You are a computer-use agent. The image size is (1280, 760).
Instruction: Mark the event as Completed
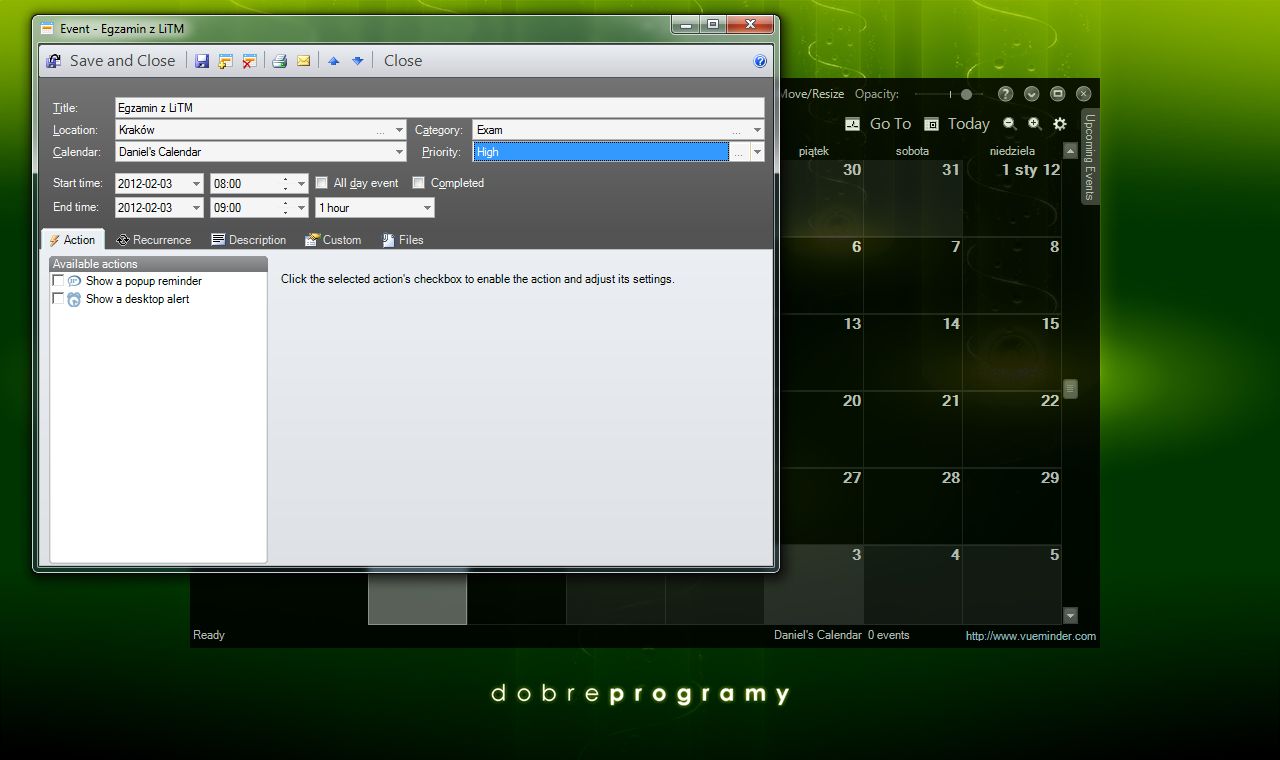tap(419, 183)
